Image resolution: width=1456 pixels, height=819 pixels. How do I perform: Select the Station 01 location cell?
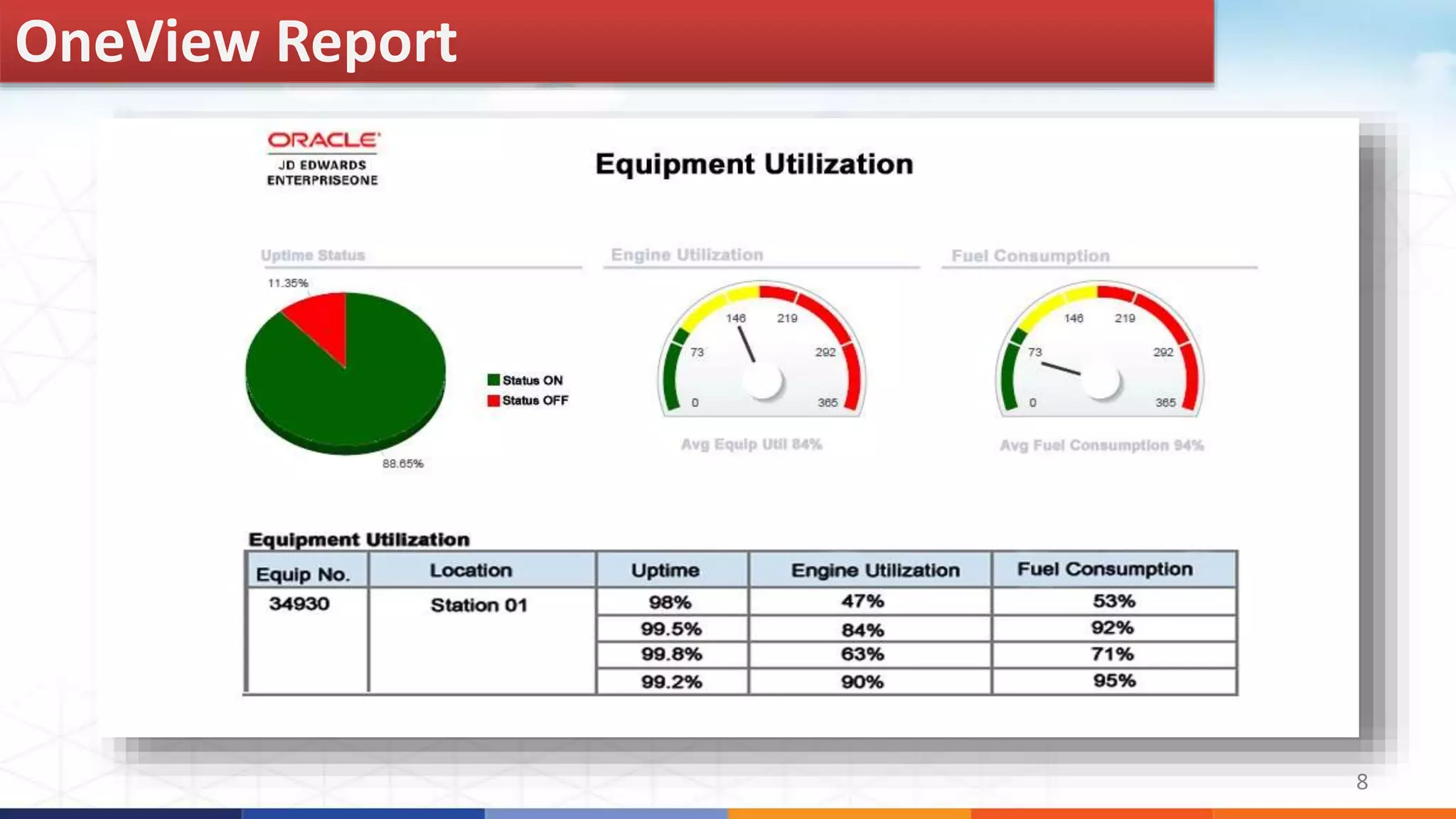pos(479,605)
